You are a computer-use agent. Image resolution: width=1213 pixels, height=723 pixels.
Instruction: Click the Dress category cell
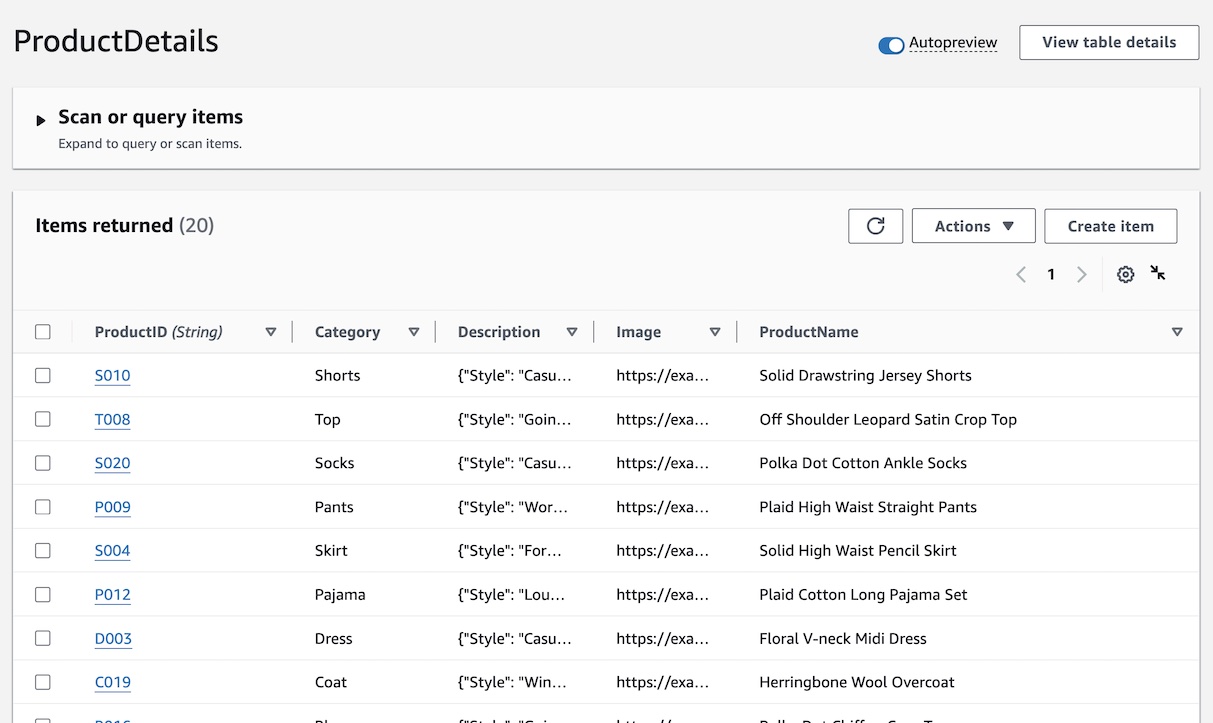point(333,638)
